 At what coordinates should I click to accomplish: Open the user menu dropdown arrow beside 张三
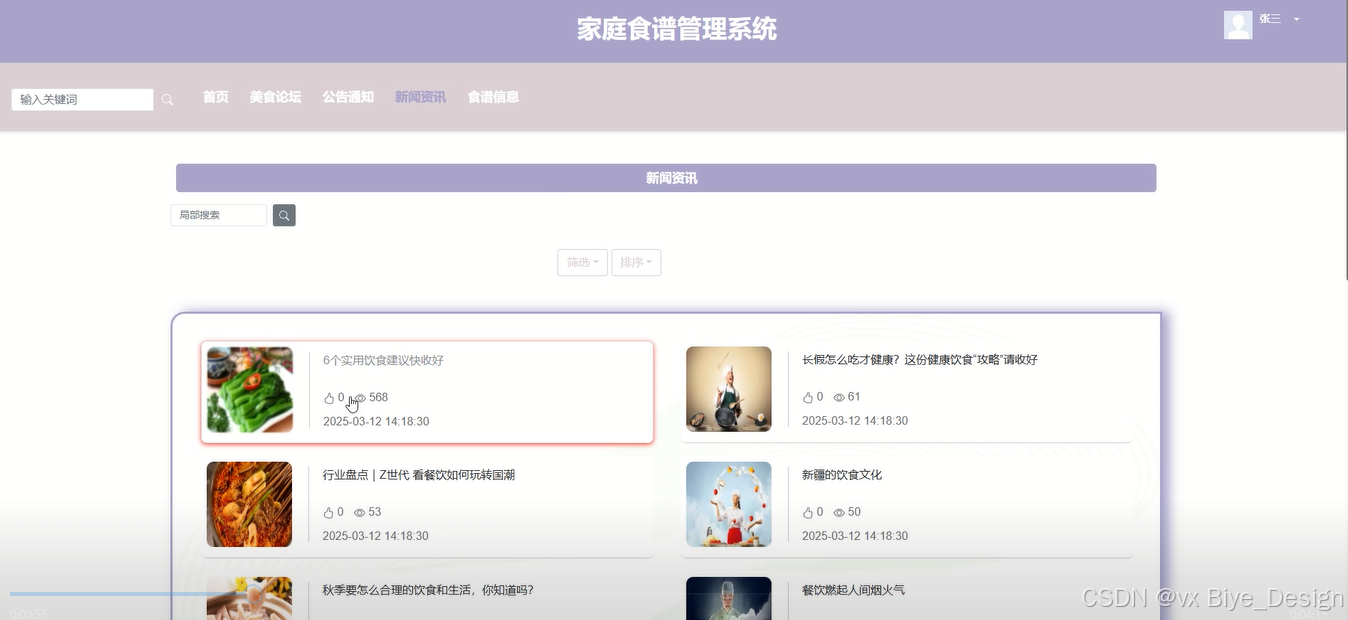1297,19
